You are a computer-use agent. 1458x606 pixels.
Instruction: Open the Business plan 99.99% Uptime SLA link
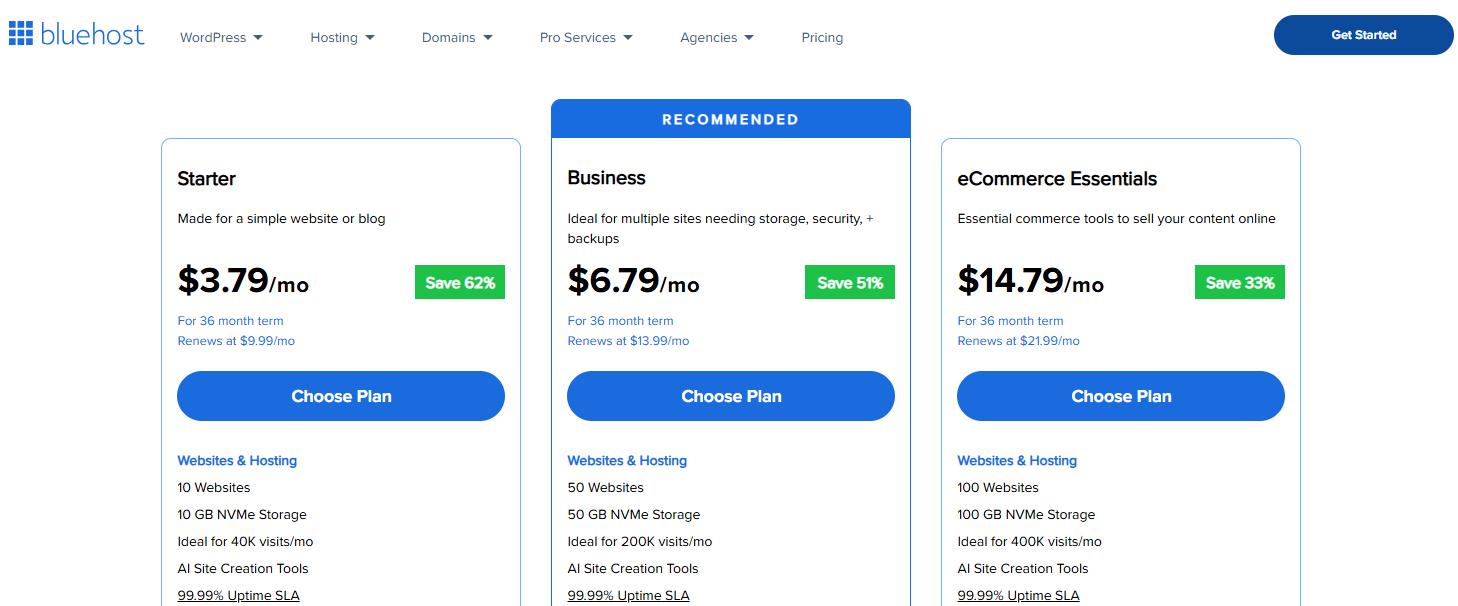click(x=628, y=596)
